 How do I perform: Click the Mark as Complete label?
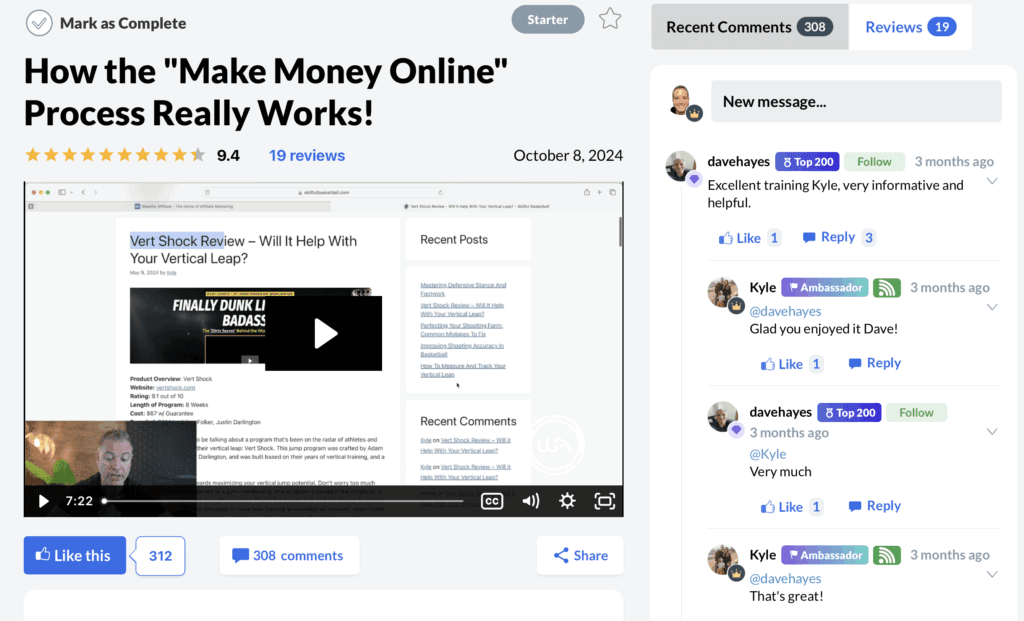(x=123, y=23)
